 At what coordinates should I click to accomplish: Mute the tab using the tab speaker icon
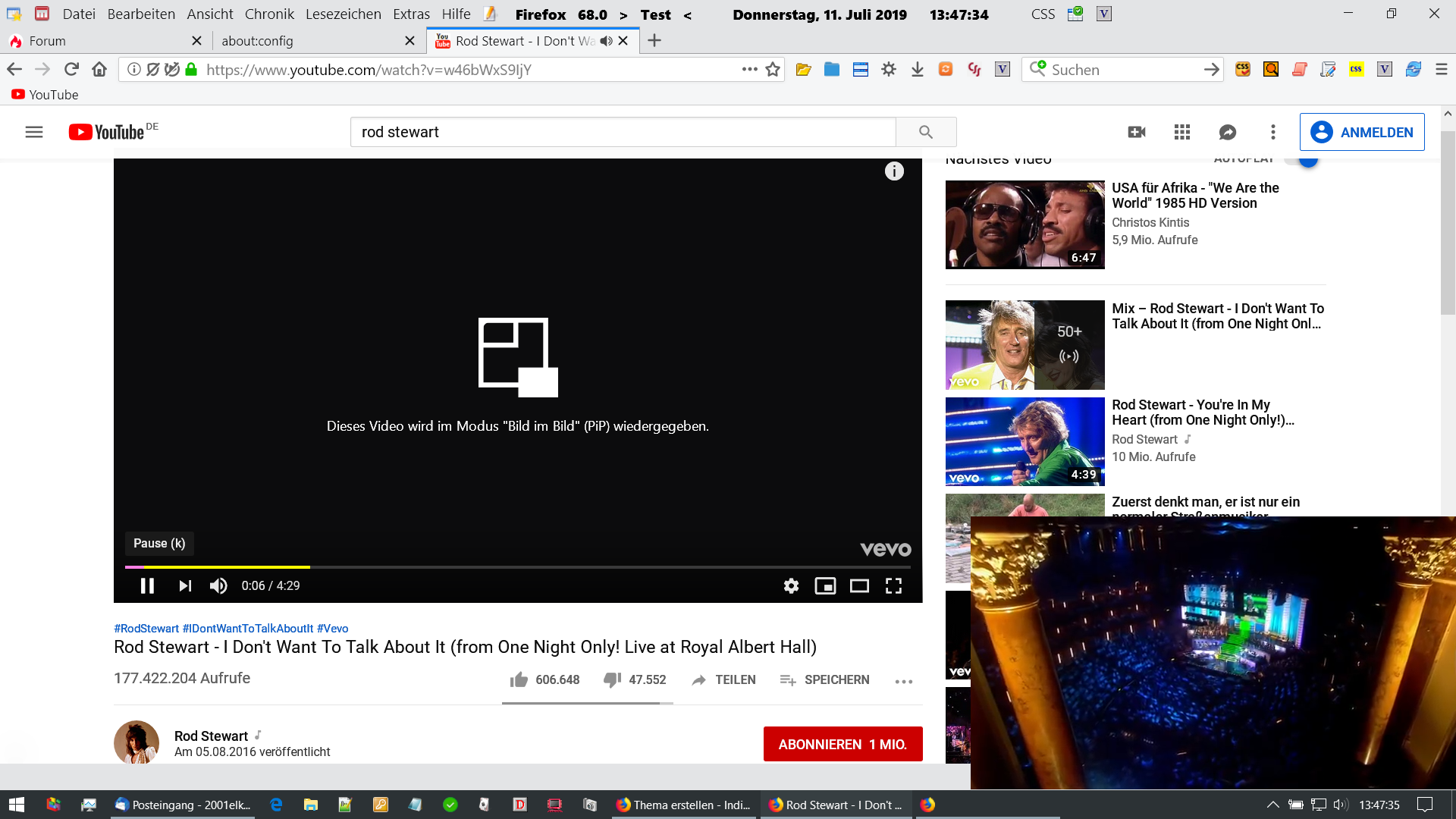(x=606, y=41)
